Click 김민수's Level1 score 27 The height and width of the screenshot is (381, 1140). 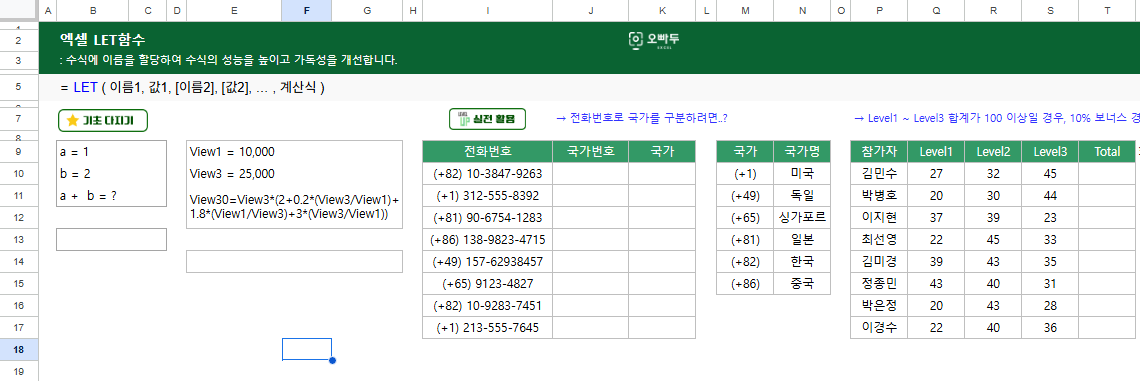pos(936,174)
